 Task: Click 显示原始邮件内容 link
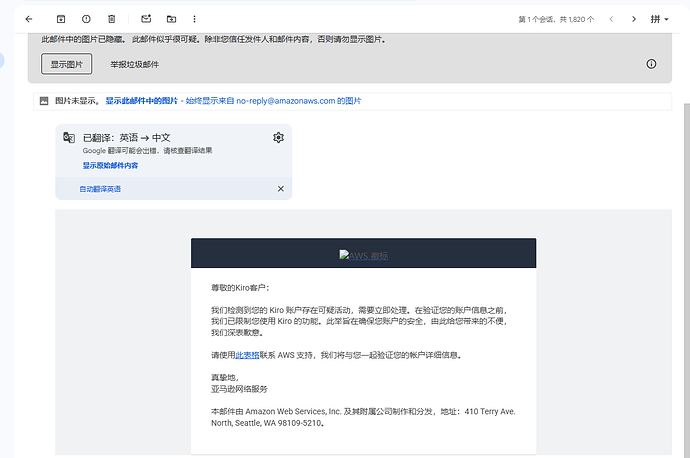click(110, 165)
